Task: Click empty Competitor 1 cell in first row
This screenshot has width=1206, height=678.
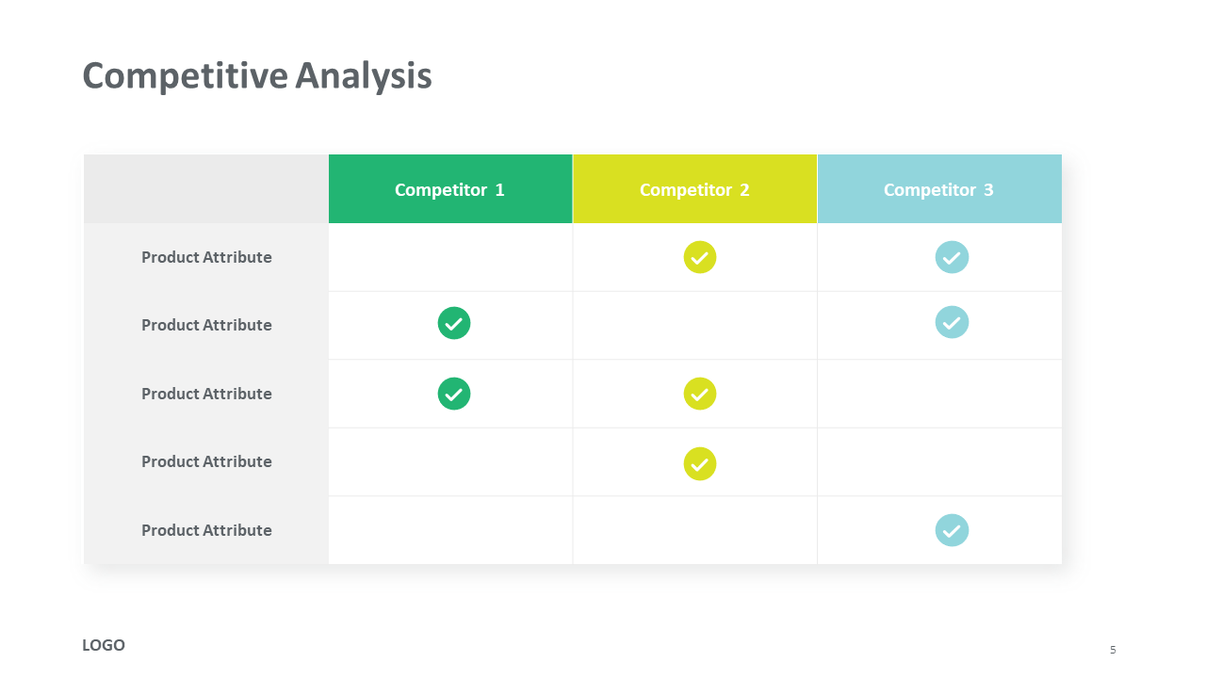Action: [450, 257]
